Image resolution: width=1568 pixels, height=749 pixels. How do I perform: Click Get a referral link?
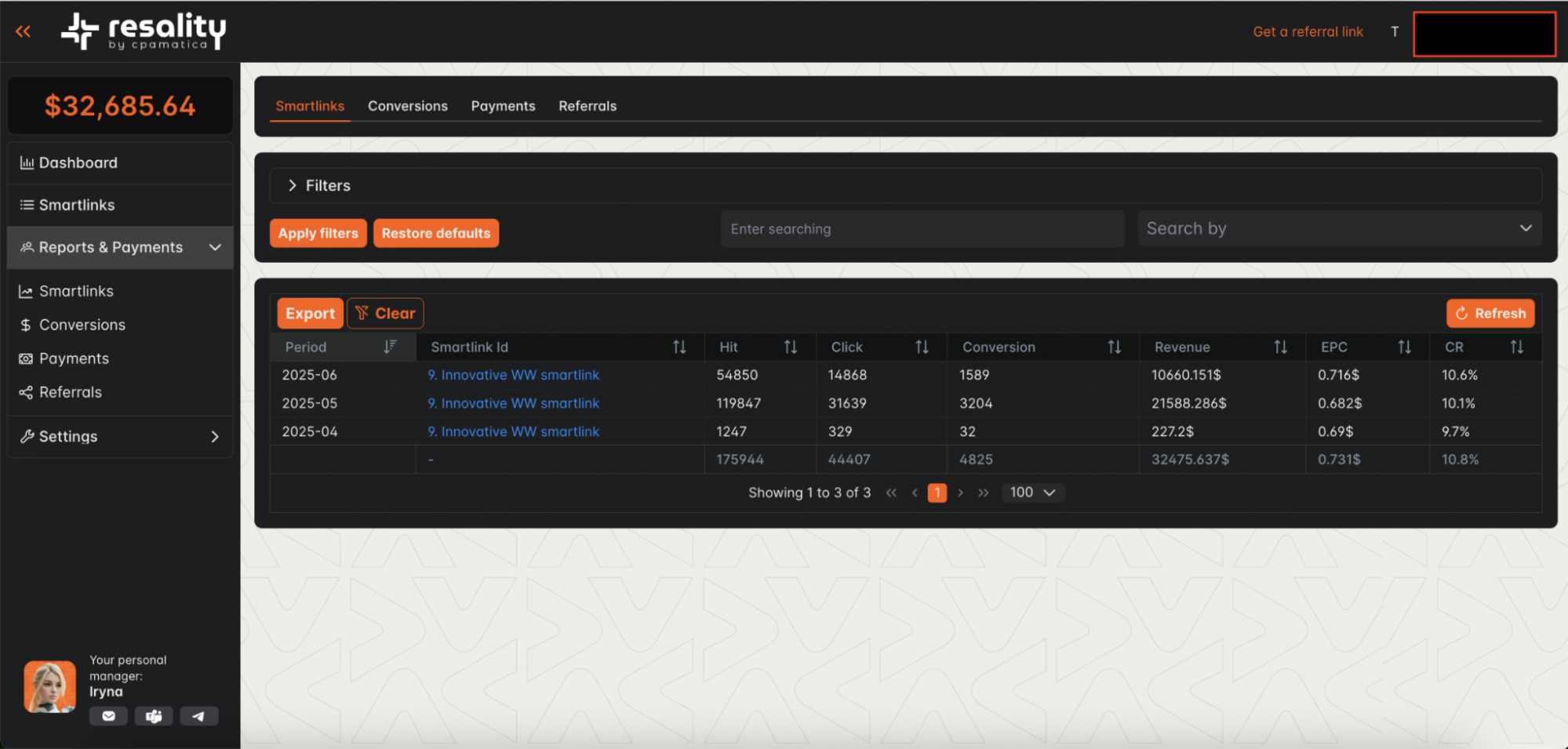pyautogui.click(x=1308, y=32)
